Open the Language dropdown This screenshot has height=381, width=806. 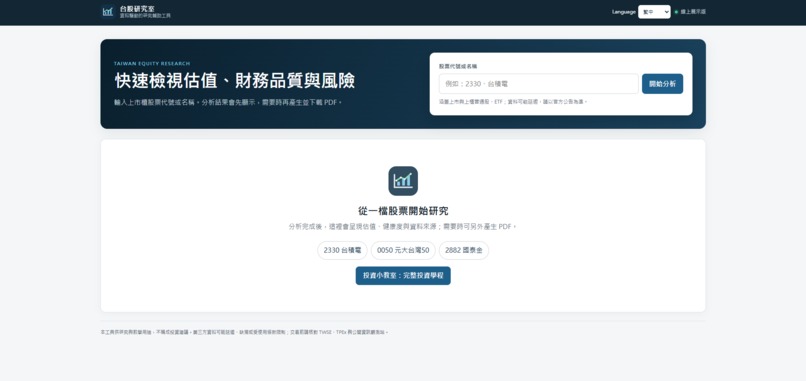pos(654,12)
